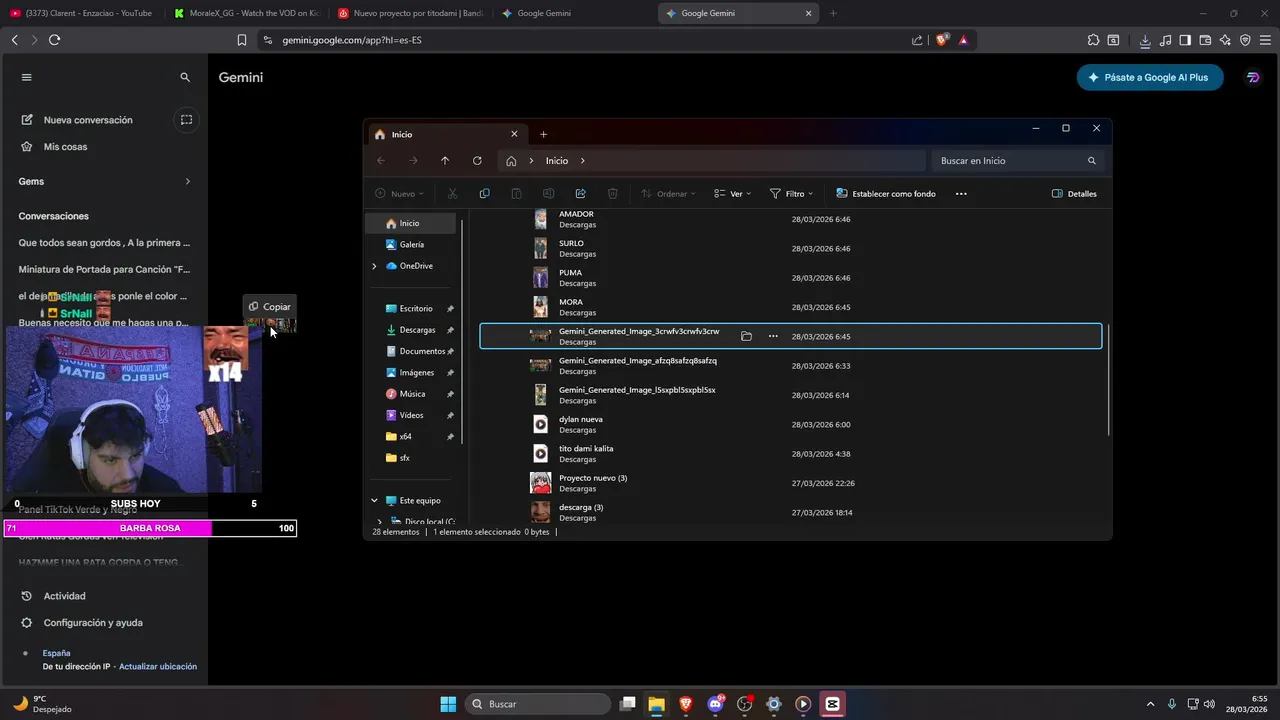The image size is (1280, 720).
Task: Open file location icon on selected Gemini image row
Action: [x=746, y=336]
